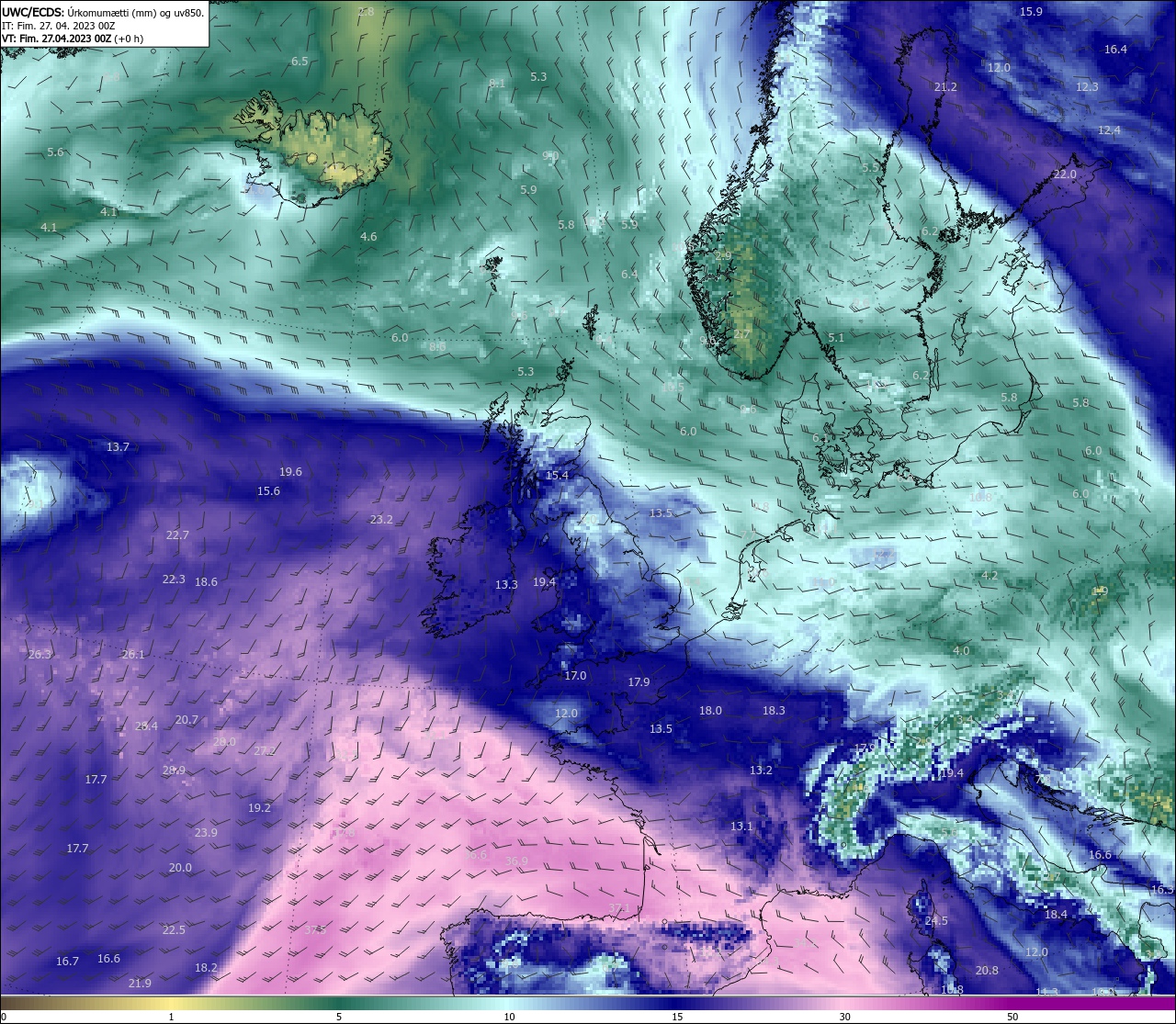This screenshot has height=1024, width=1176.
Task: Click the 23.9 map value
Action: [206, 833]
